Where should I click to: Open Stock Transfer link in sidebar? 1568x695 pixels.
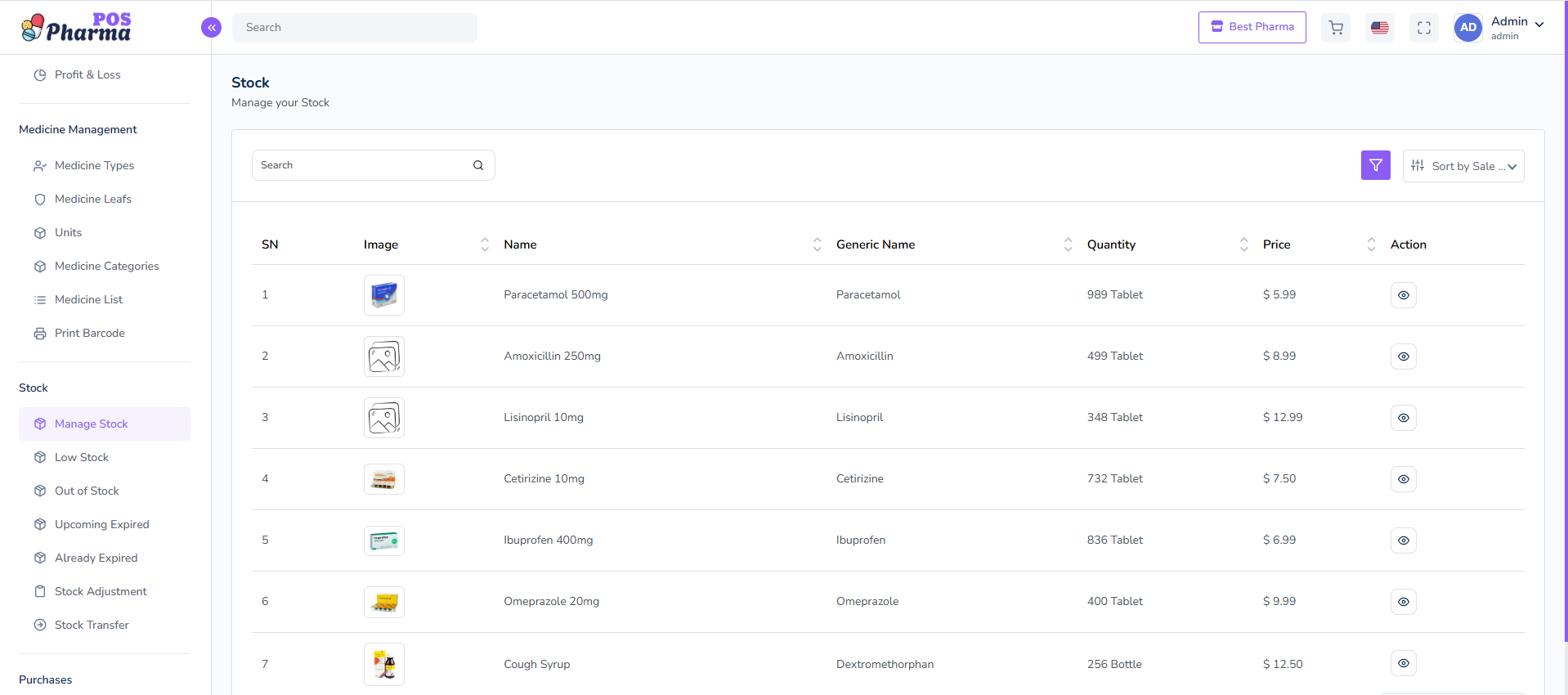pos(92,625)
